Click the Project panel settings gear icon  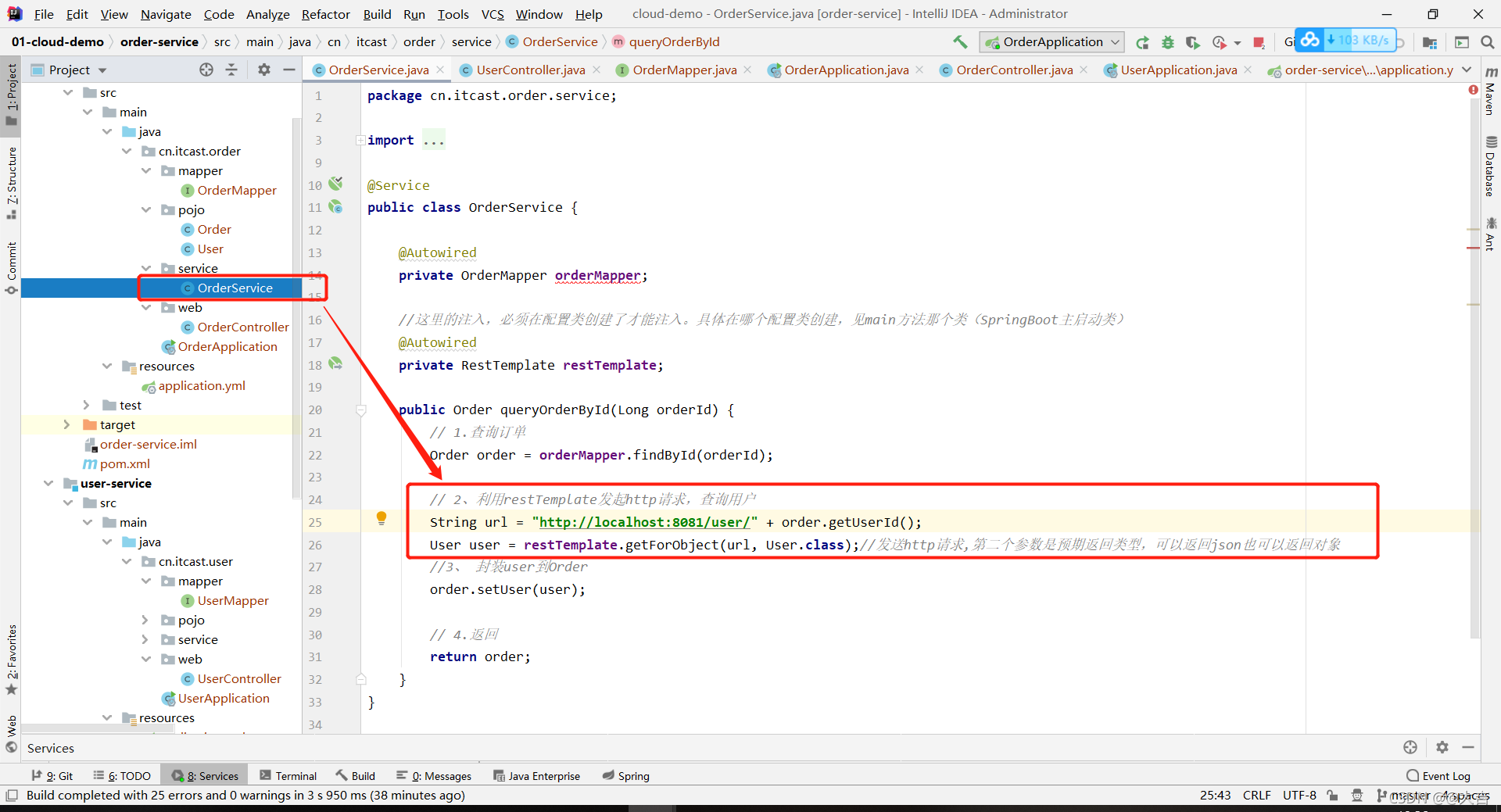(x=264, y=70)
